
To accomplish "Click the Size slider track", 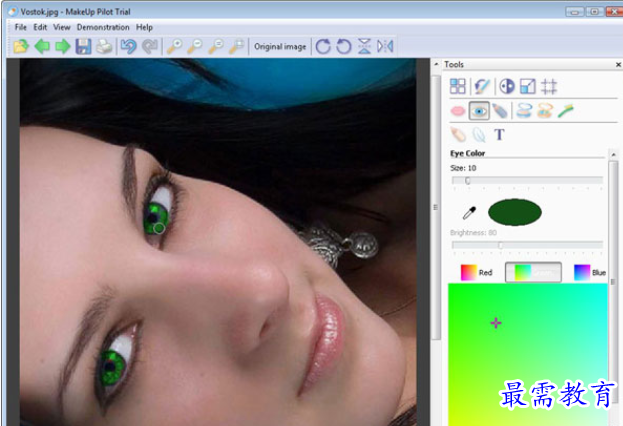I will click(x=527, y=181).
